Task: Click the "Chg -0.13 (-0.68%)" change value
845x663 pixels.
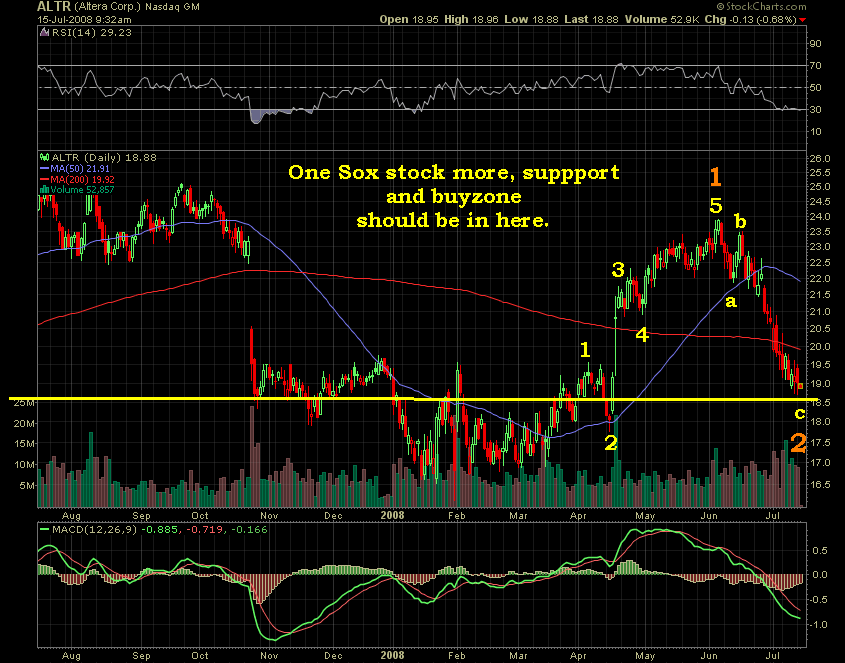Action: click(x=750, y=19)
